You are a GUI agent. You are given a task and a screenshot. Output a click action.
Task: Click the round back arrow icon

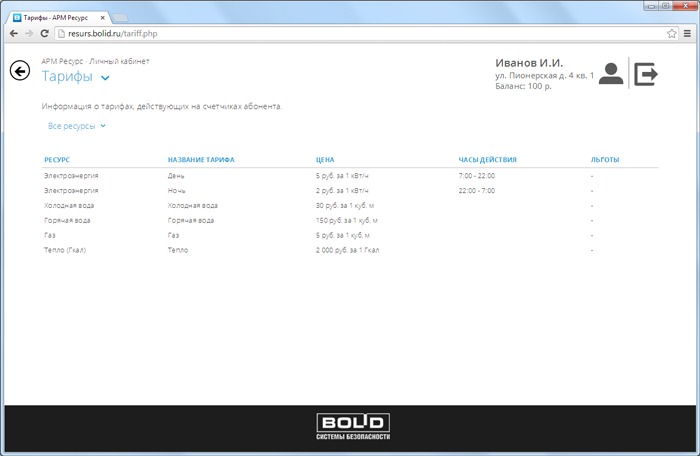tap(19, 70)
